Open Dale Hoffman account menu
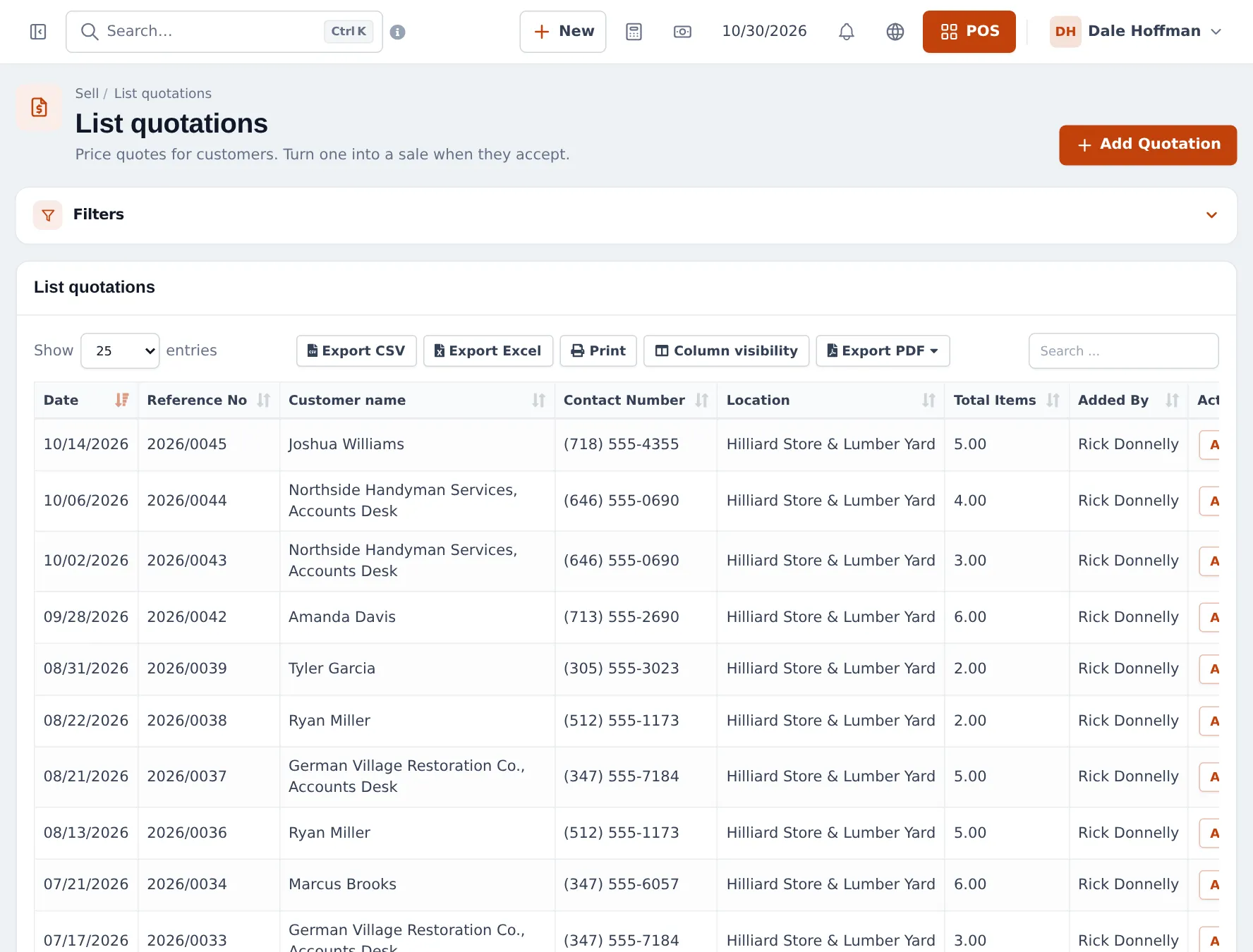Image resolution: width=1253 pixels, height=952 pixels. [1137, 32]
